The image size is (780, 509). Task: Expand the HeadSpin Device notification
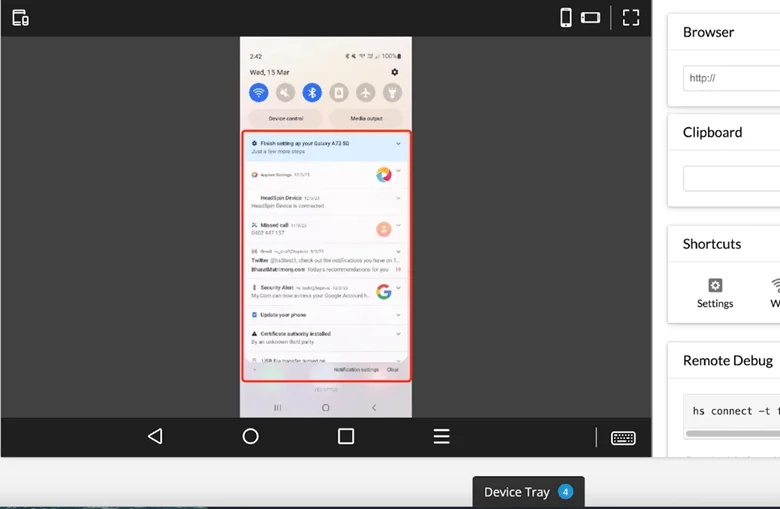point(398,198)
